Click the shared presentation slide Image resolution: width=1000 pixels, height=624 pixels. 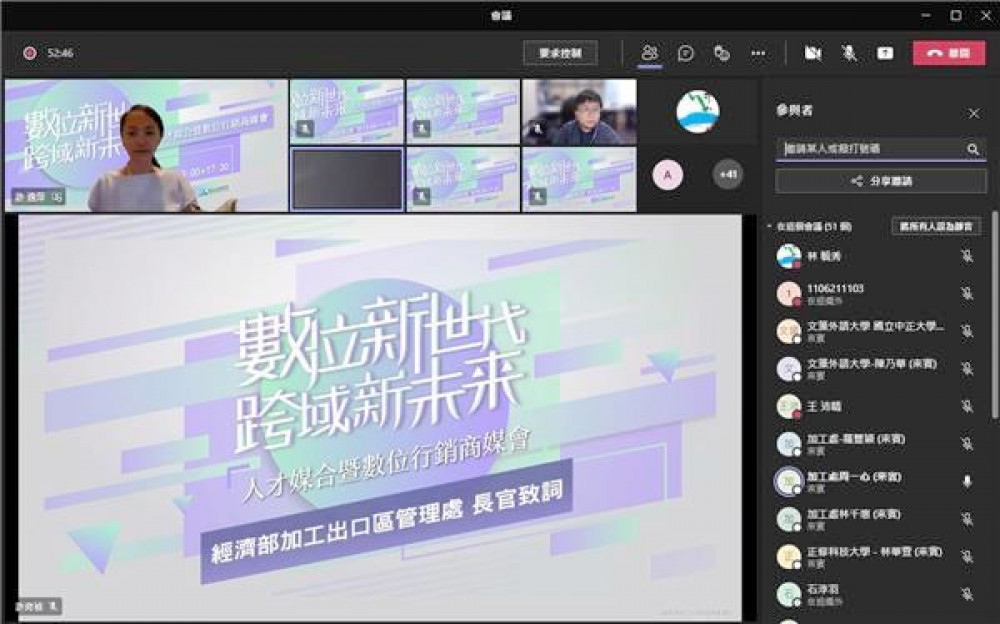pos(380,418)
